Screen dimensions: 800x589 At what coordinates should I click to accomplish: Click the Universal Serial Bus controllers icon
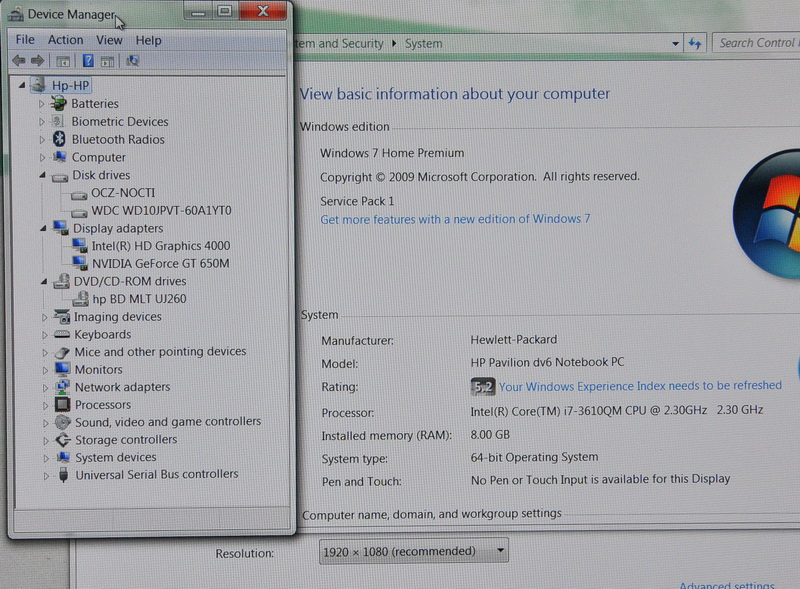coord(63,475)
